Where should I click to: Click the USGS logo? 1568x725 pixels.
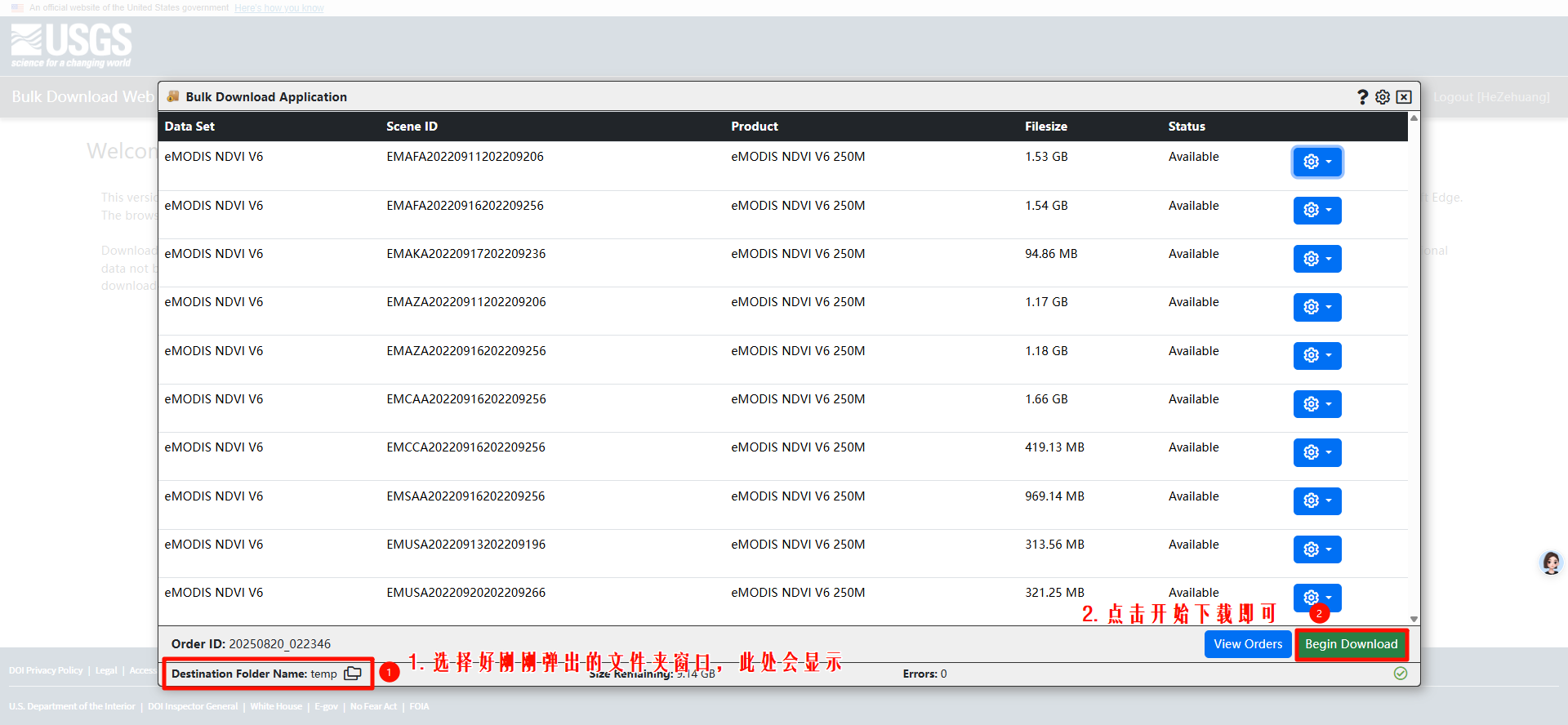click(x=71, y=46)
